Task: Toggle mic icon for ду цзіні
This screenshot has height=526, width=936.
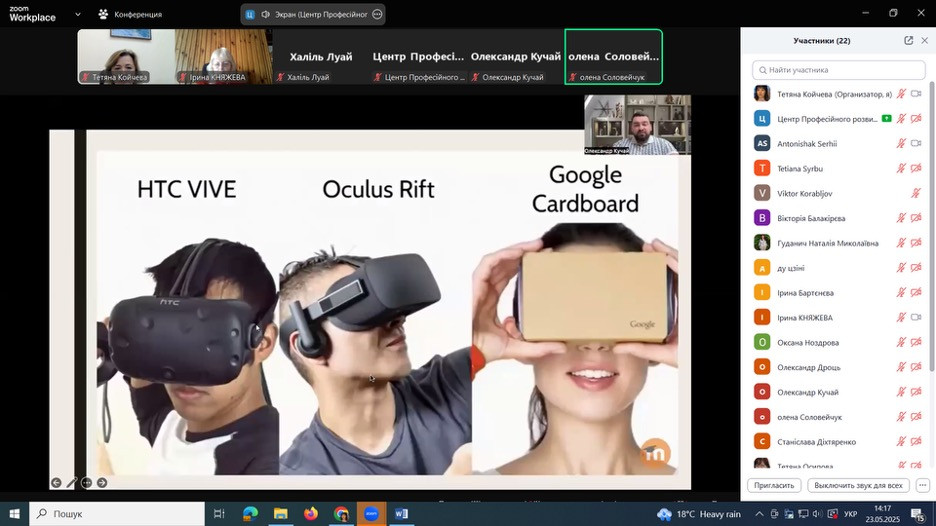Action: [x=901, y=267]
